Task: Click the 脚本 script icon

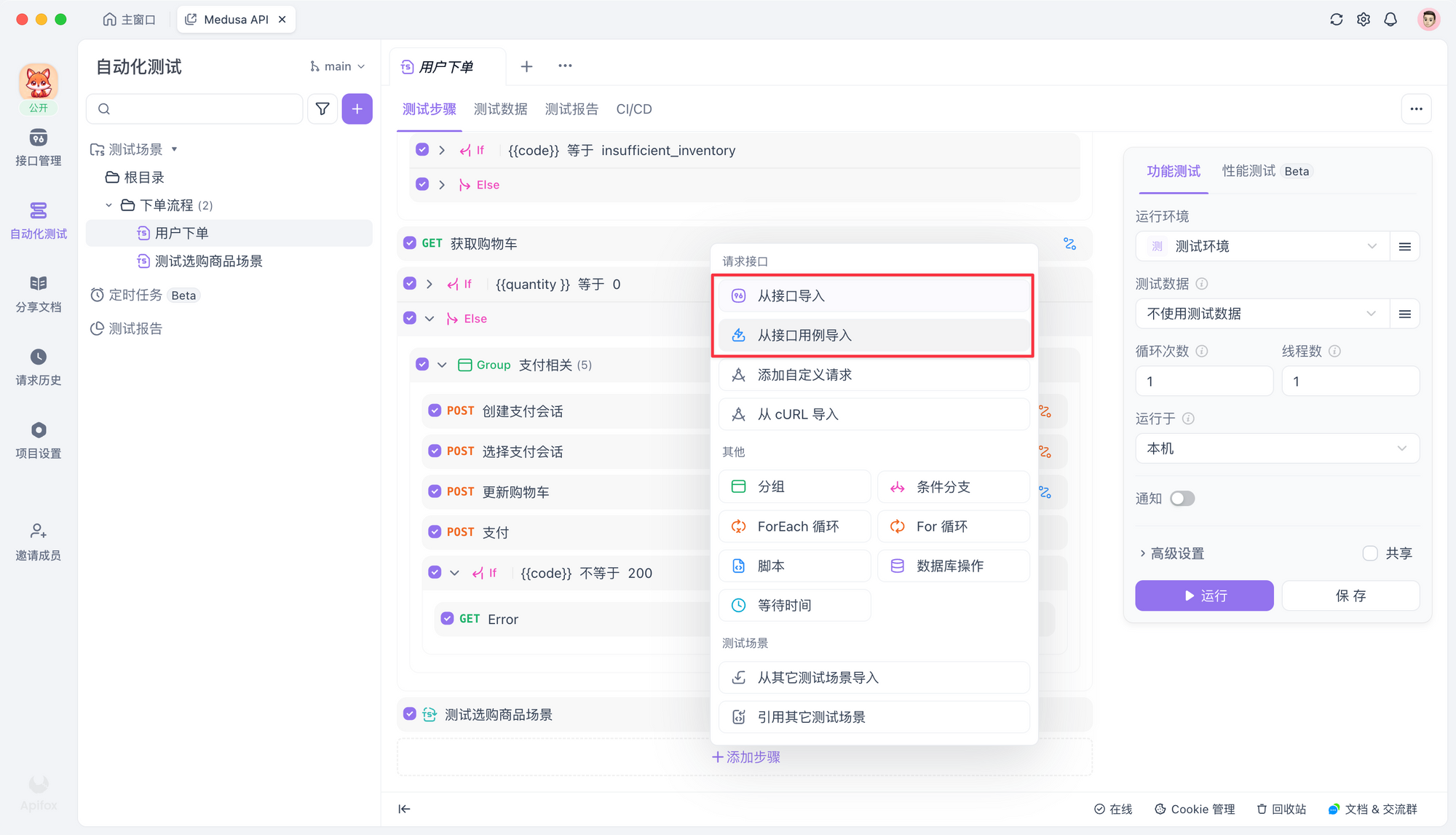Action: click(x=738, y=566)
